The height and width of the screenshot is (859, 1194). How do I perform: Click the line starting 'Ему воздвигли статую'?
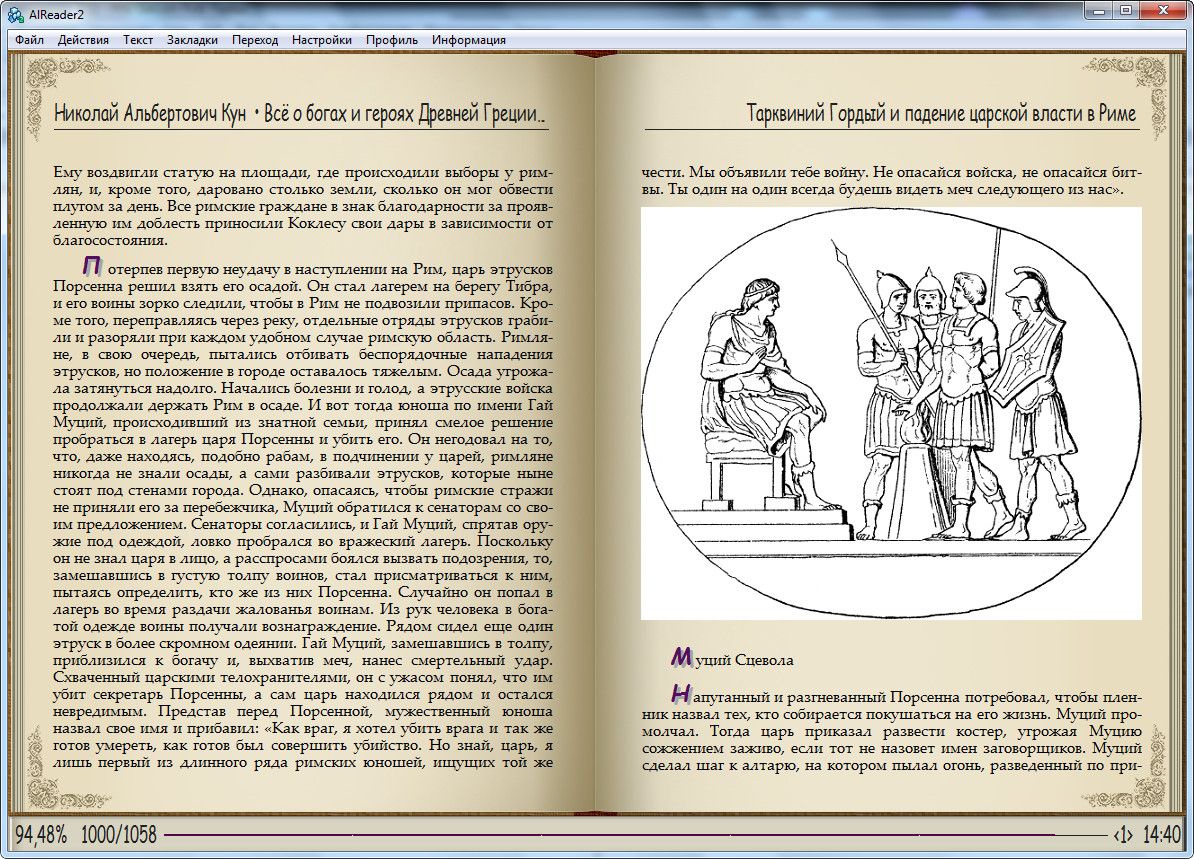point(303,172)
